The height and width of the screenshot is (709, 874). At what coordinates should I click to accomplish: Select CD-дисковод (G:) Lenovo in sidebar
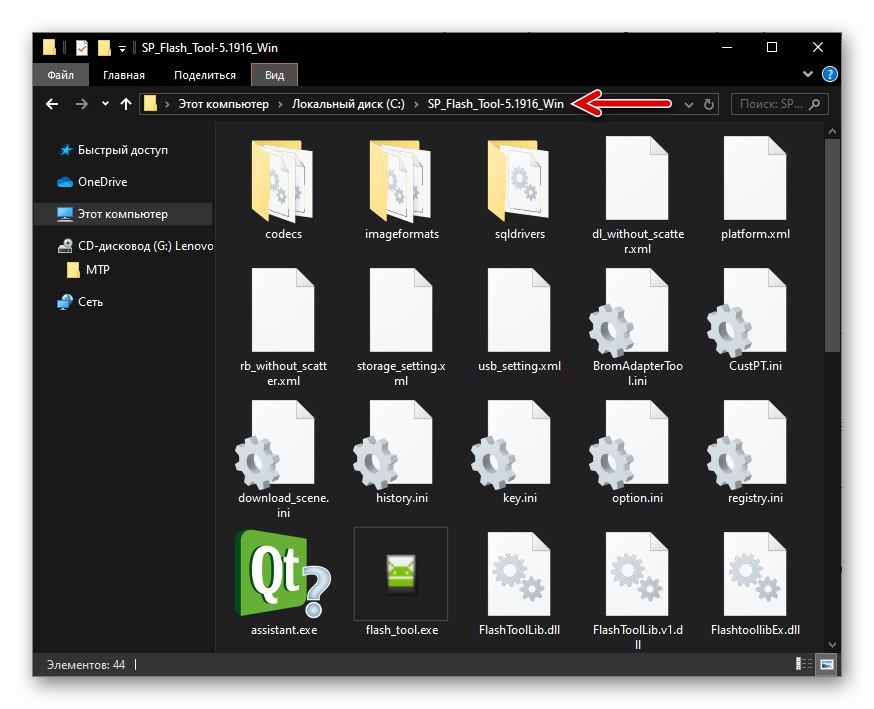(x=135, y=246)
